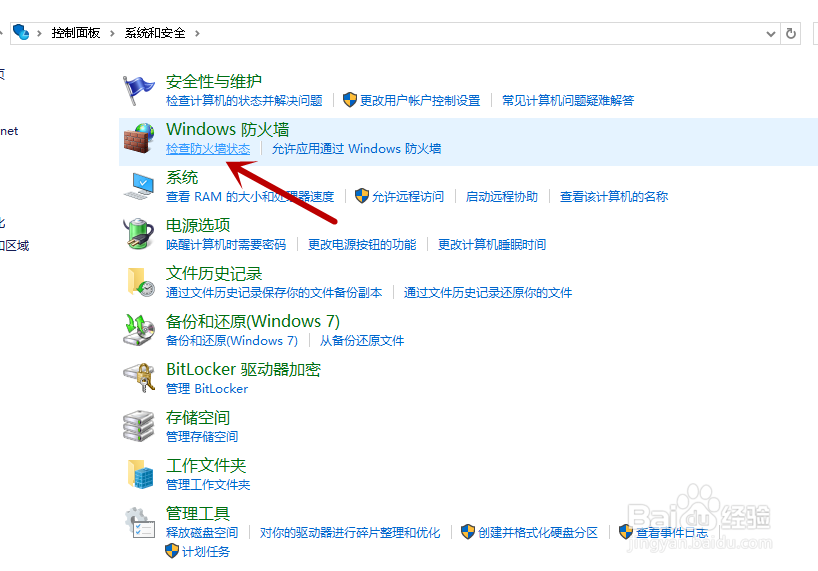The image size is (818, 571).
Task: Open the 检查防火墙状态 link
Action: tap(208, 149)
